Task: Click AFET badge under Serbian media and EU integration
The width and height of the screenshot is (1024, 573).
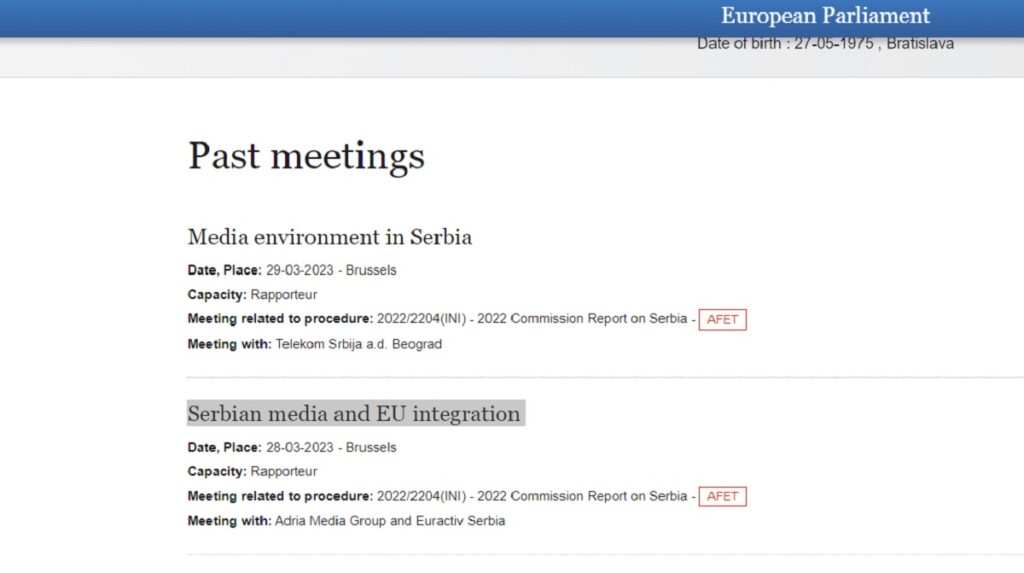Action: click(722, 496)
